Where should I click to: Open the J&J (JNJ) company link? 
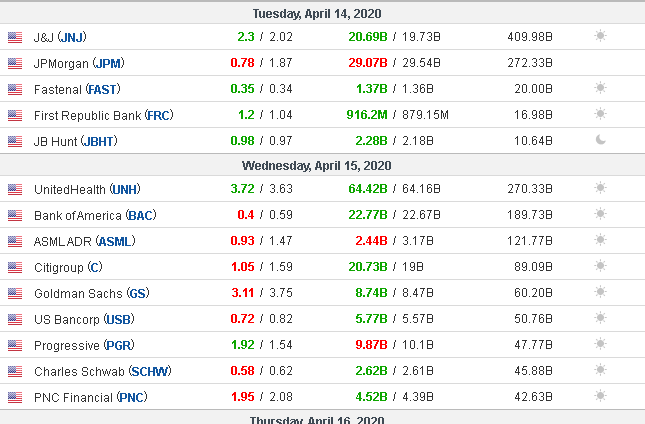[x=60, y=37]
